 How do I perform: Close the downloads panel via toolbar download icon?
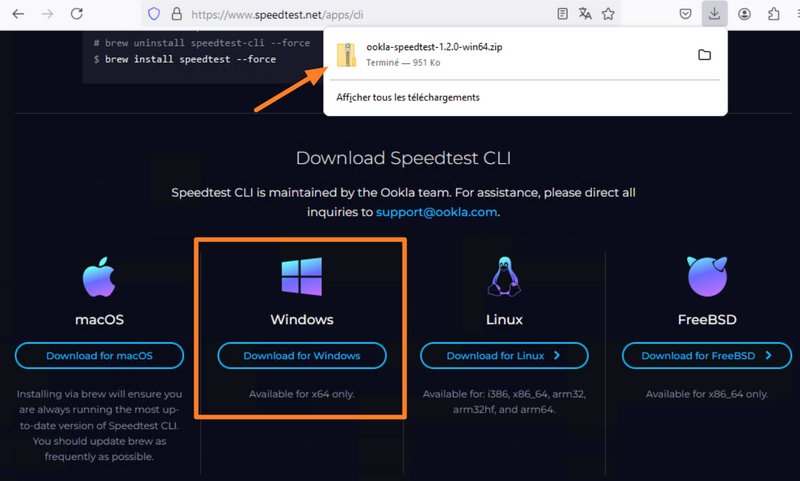tap(714, 14)
